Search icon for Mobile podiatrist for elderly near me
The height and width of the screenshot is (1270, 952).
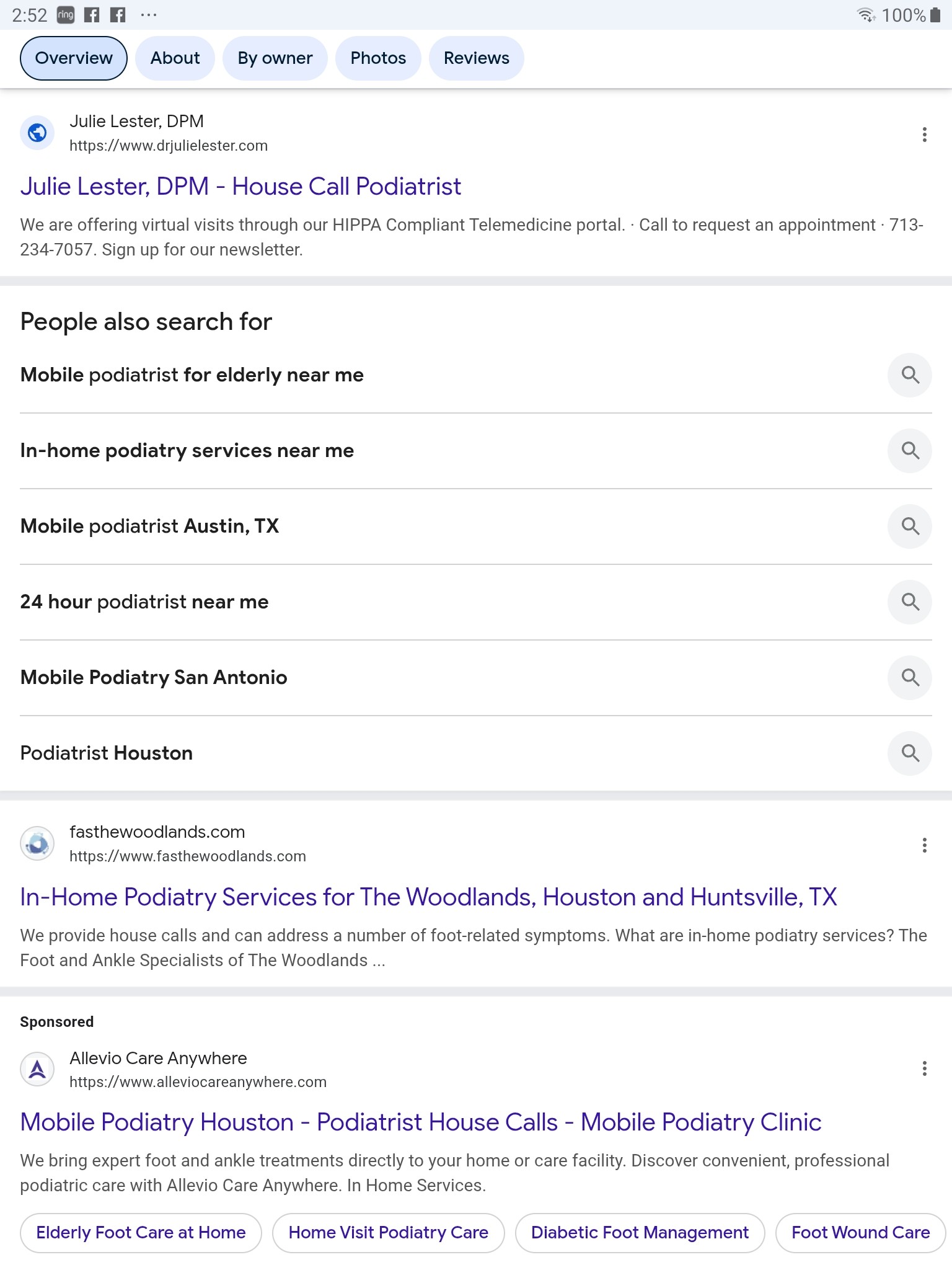(x=910, y=375)
